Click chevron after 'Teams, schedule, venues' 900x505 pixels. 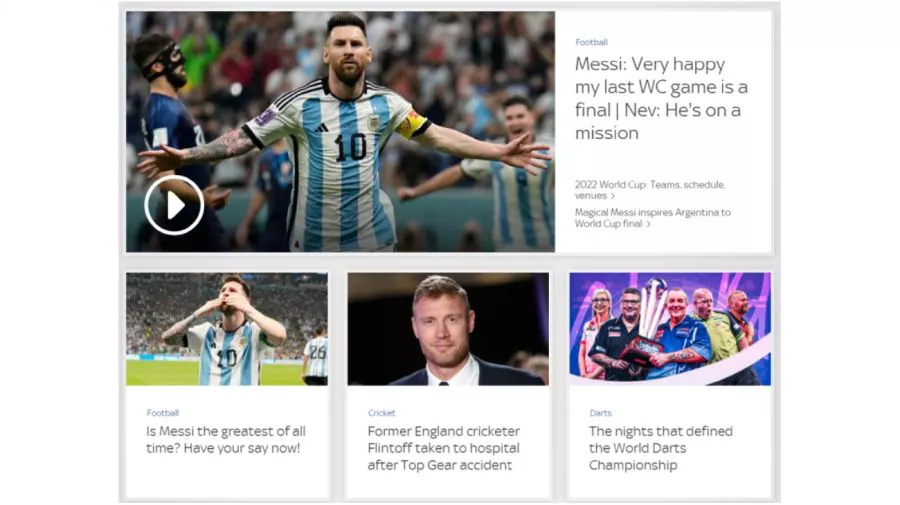coord(613,196)
